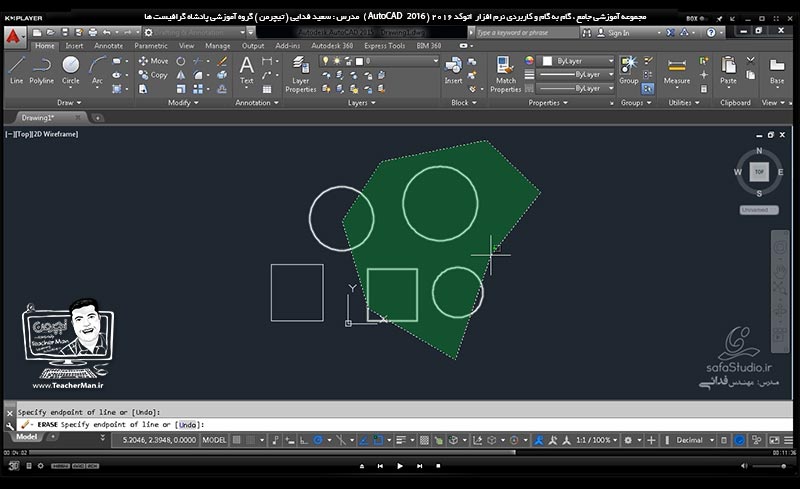Click the Erase tool icon
Image resolution: width=800 pixels, height=489 pixels.
(222, 61)
